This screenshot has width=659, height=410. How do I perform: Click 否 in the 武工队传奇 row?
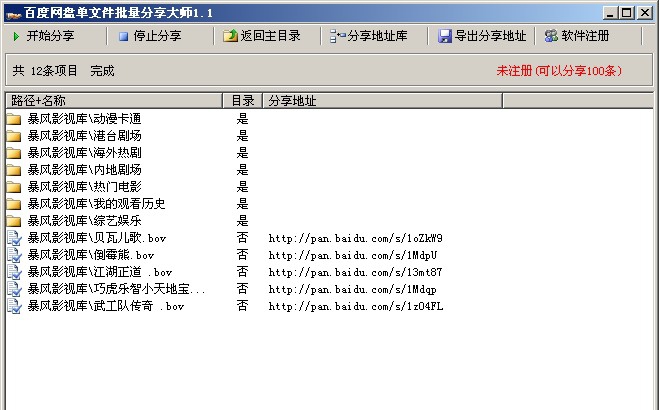tap(243, 306)
